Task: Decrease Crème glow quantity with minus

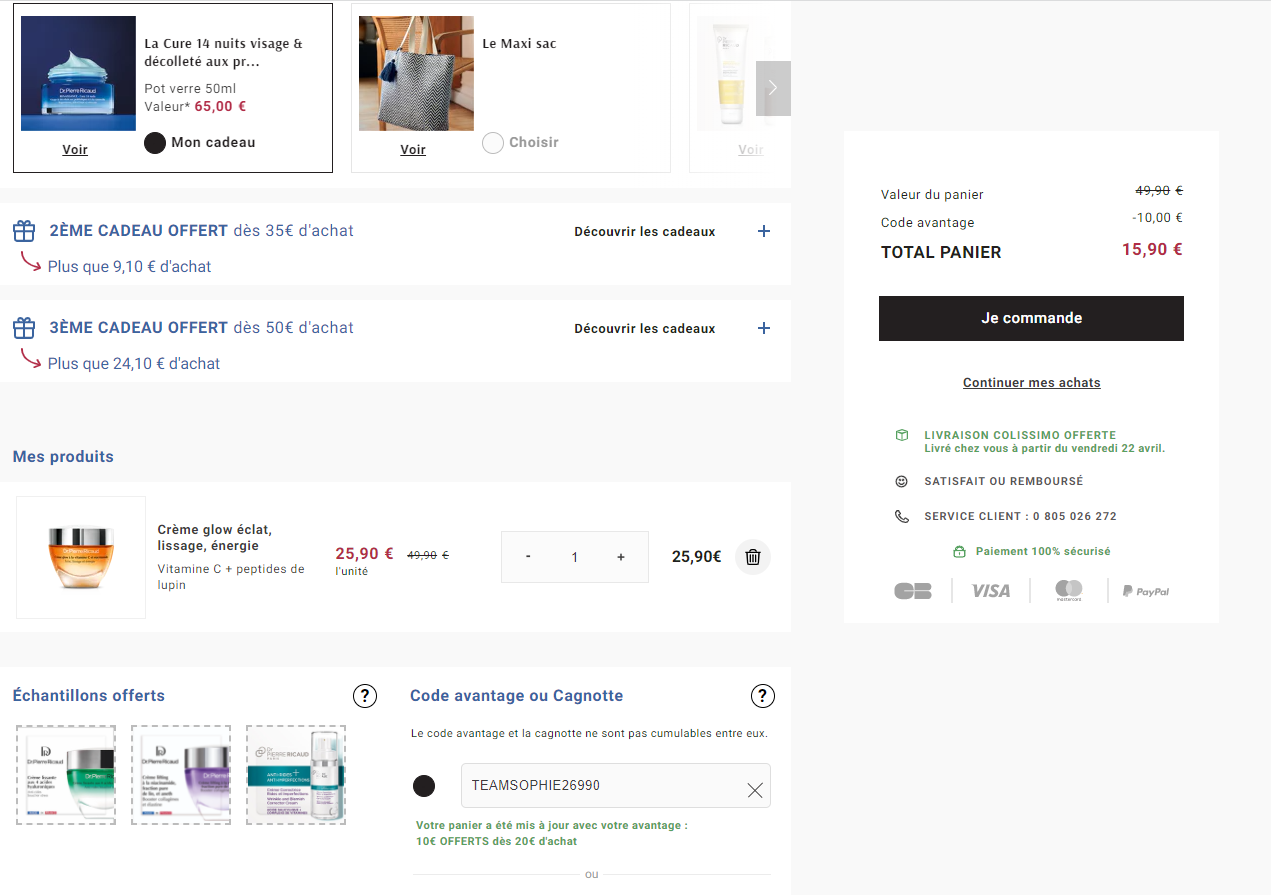Action: pos(528,557)
